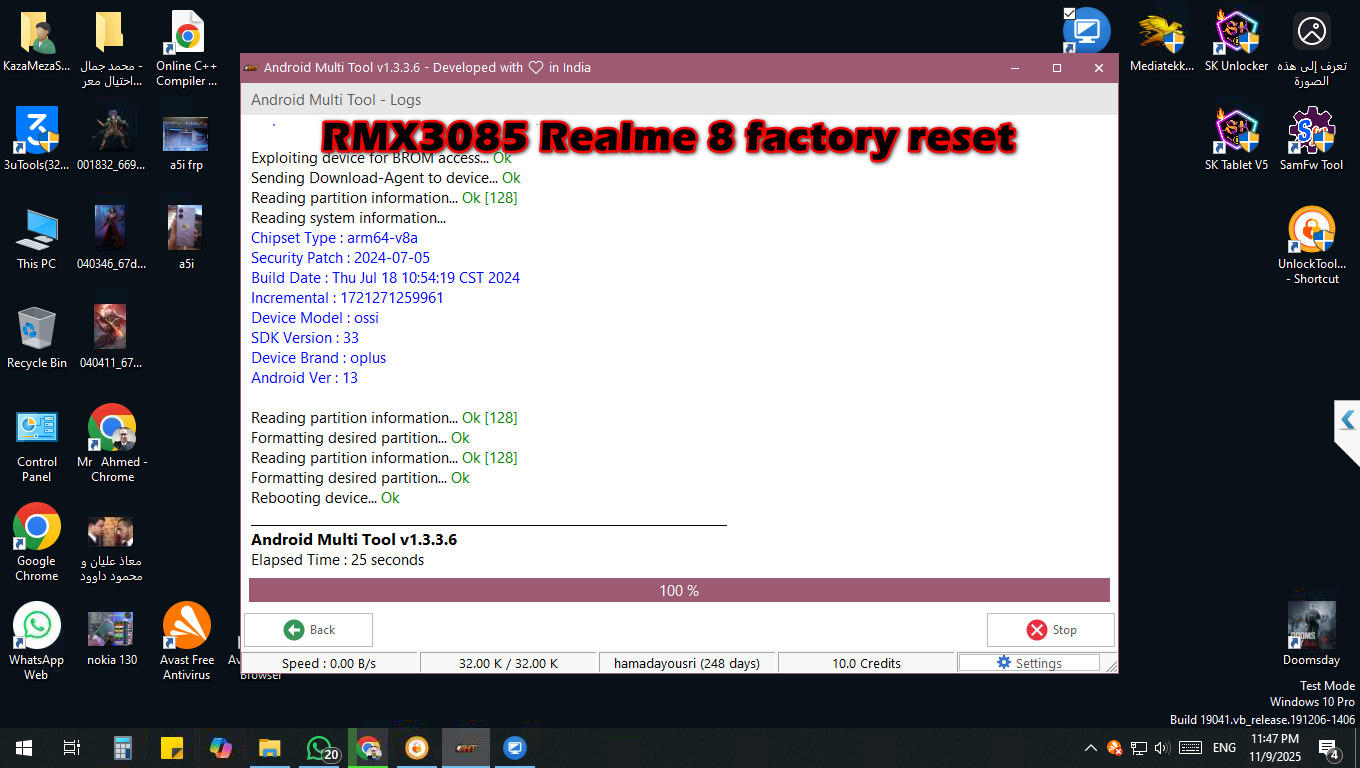The image size is (1360, 768).
Task: Click the 100 % progress bar
Action: click(x=679, y=591)
